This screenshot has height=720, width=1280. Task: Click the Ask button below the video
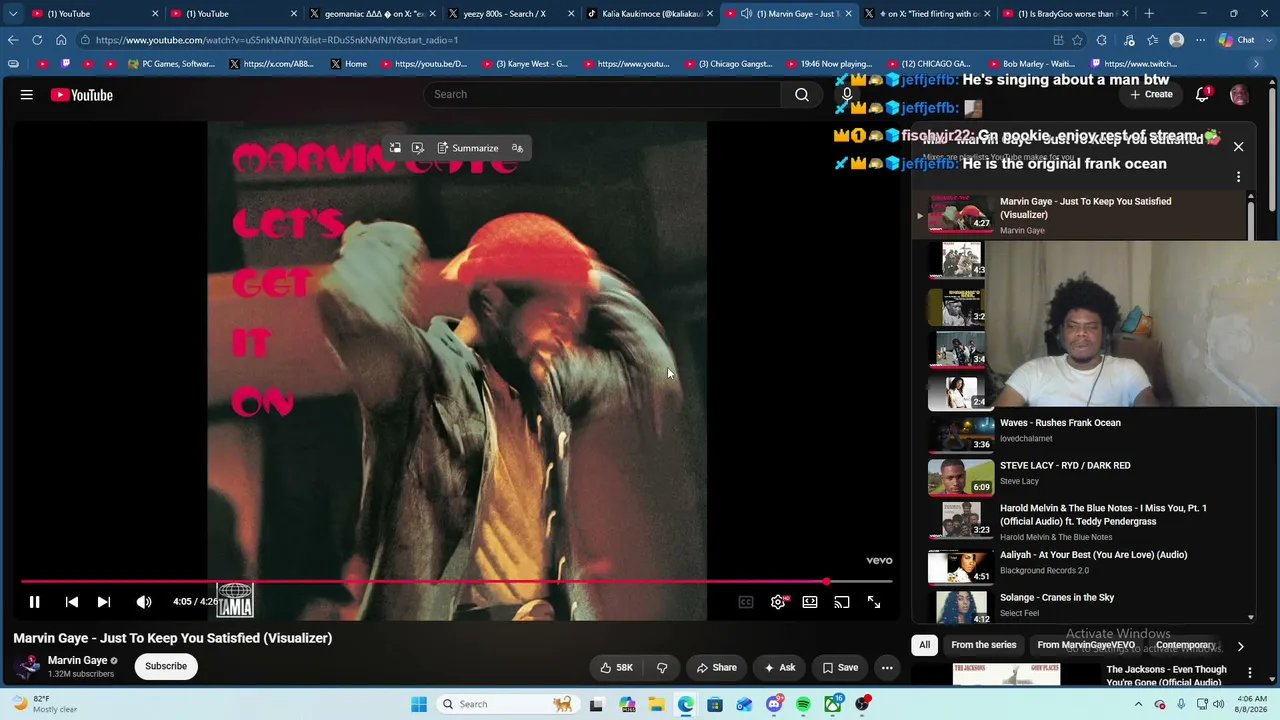[780, 668]
